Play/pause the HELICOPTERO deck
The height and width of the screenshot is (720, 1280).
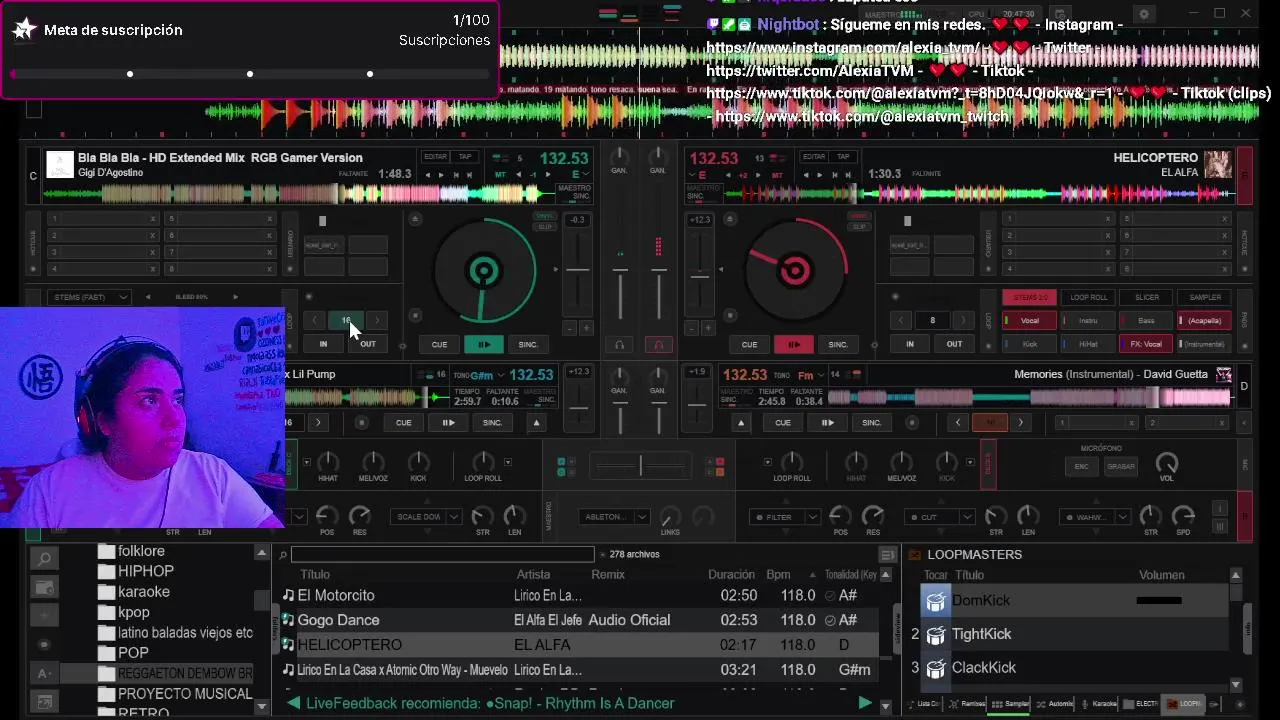point(793,345)
